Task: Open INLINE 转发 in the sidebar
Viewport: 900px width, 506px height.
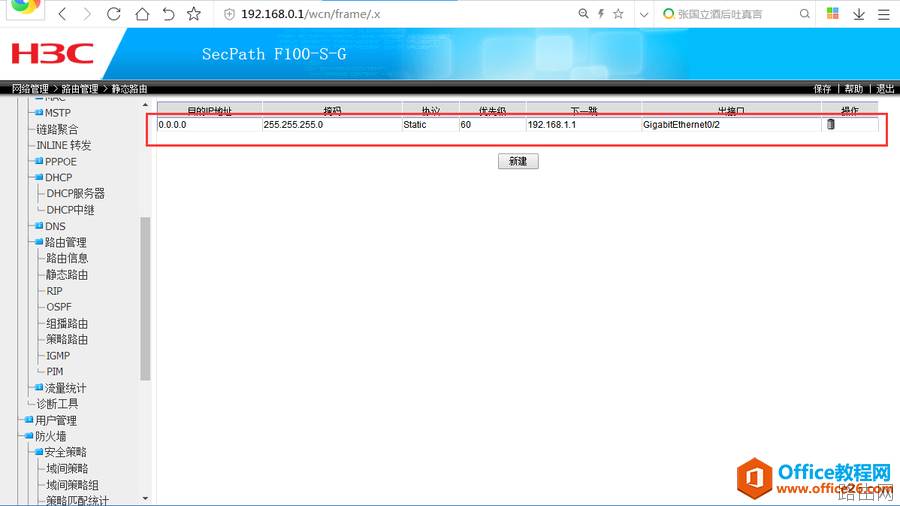Action: (x=64, y=145)
